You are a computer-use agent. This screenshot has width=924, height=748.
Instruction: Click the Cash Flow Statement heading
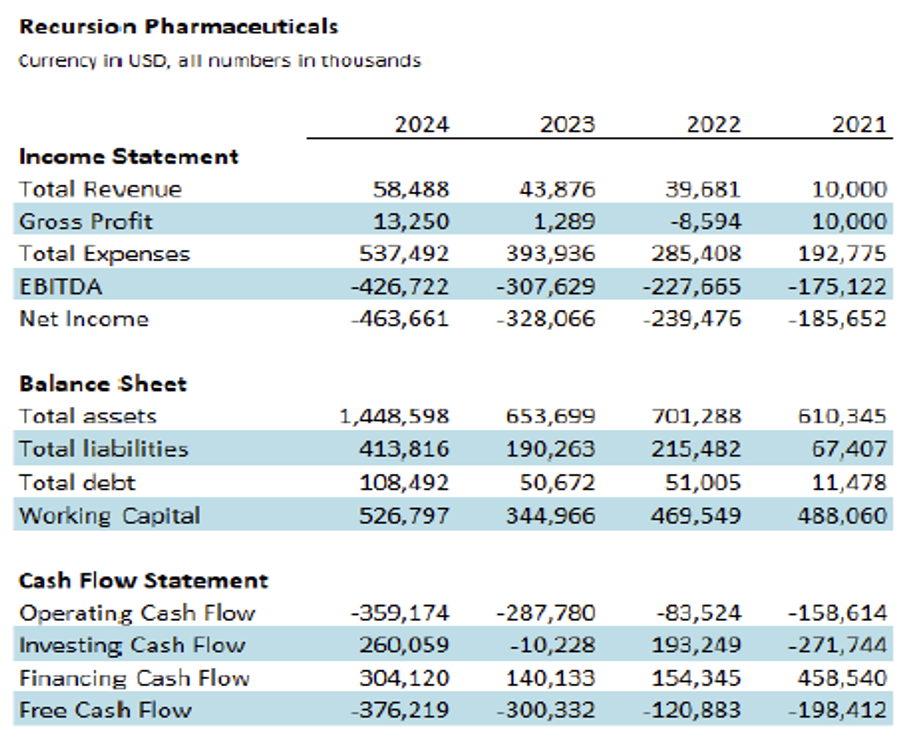[144, 580]
